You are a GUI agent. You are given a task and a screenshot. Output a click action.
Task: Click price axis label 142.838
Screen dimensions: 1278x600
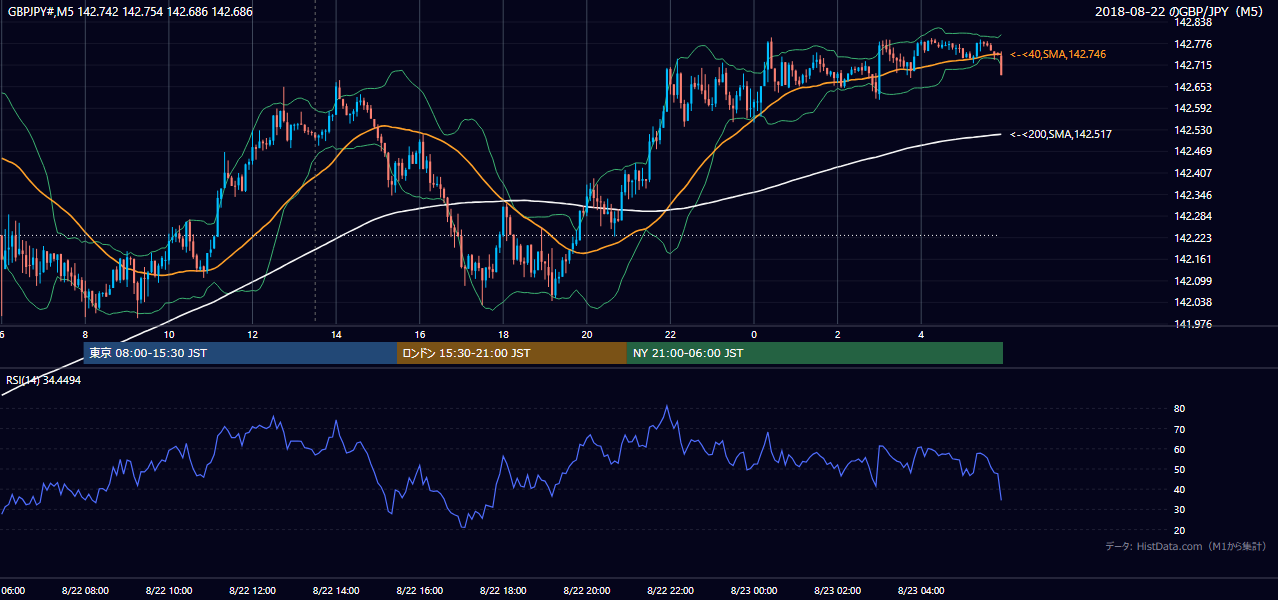pos(1193,22)
